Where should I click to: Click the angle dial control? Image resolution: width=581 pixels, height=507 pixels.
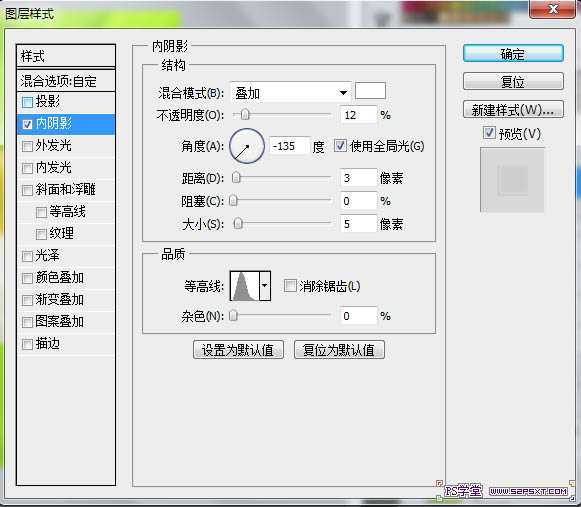pos(247,146)
